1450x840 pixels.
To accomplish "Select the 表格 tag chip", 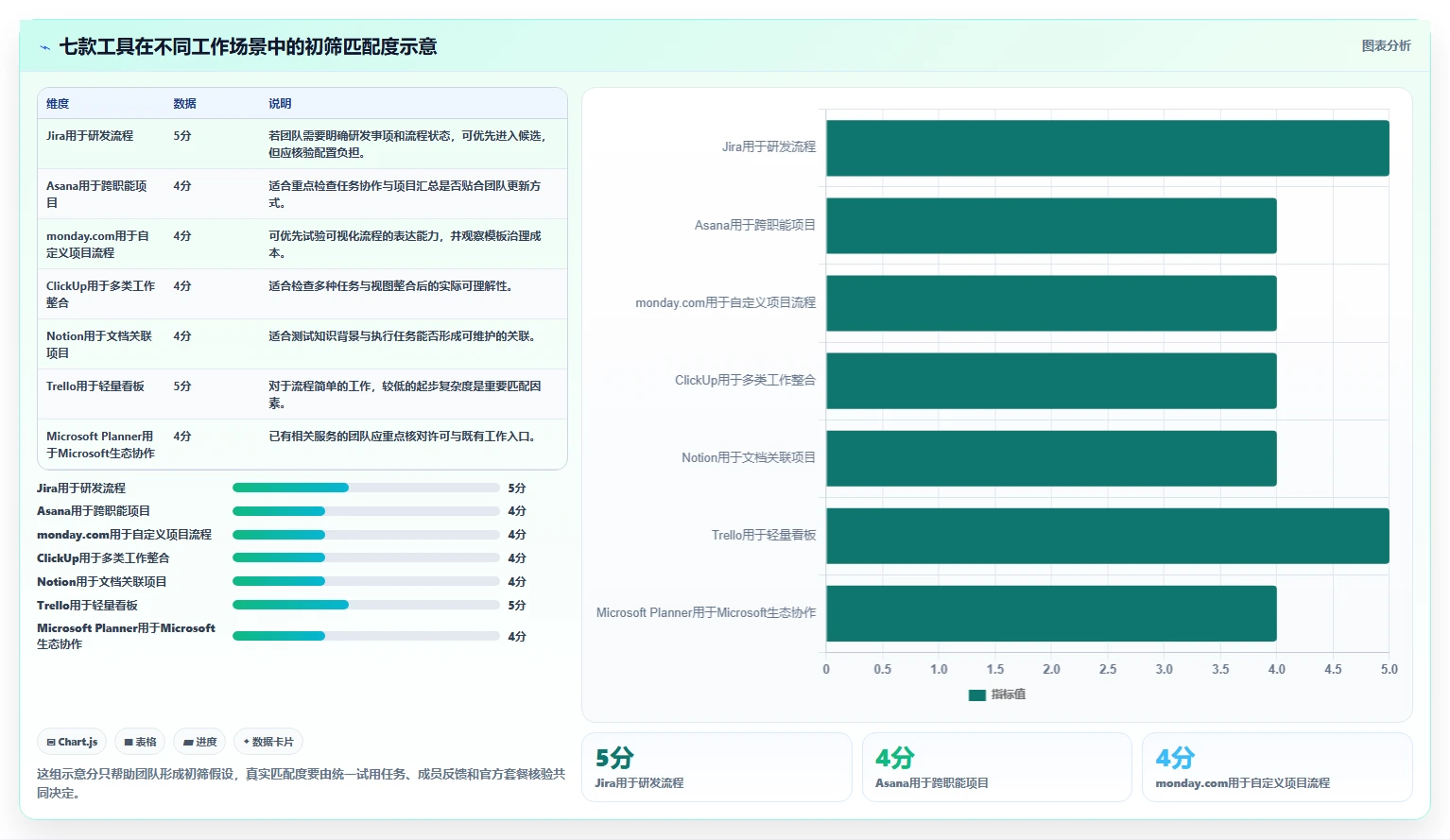I will click(140, 742).
